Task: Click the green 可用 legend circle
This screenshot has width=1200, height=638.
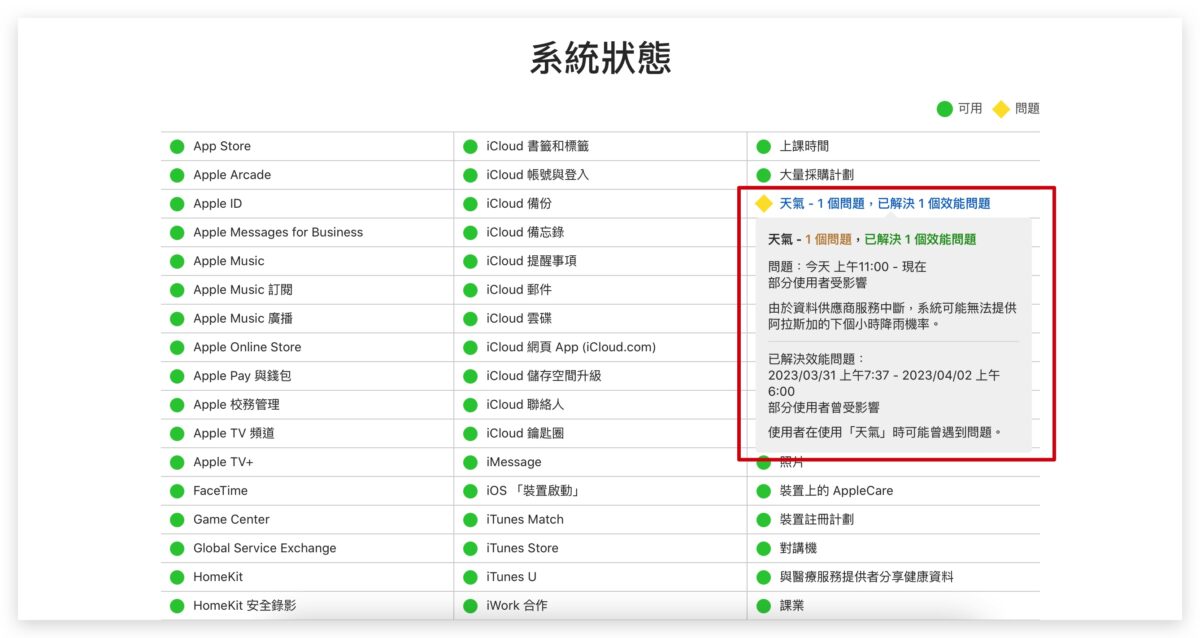Action: [x=944, y=109]
